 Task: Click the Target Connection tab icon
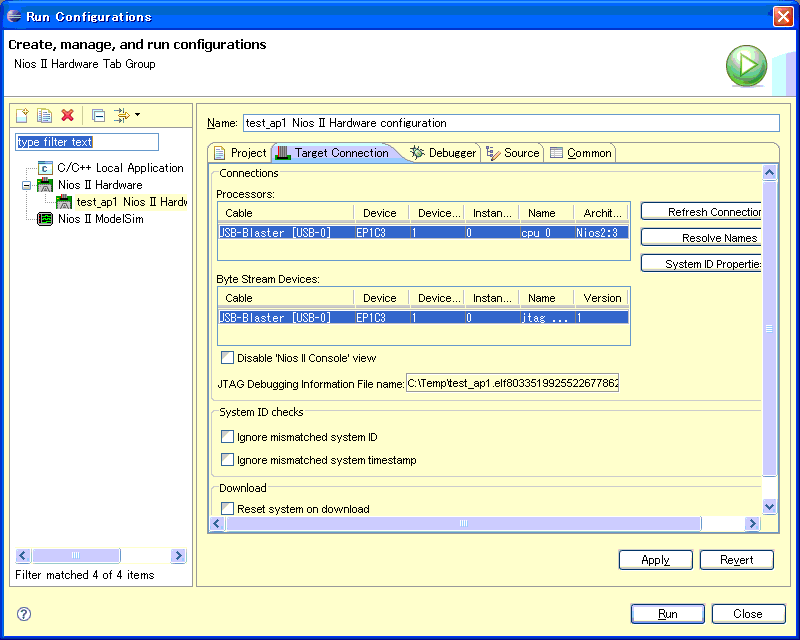coord(283,153)
